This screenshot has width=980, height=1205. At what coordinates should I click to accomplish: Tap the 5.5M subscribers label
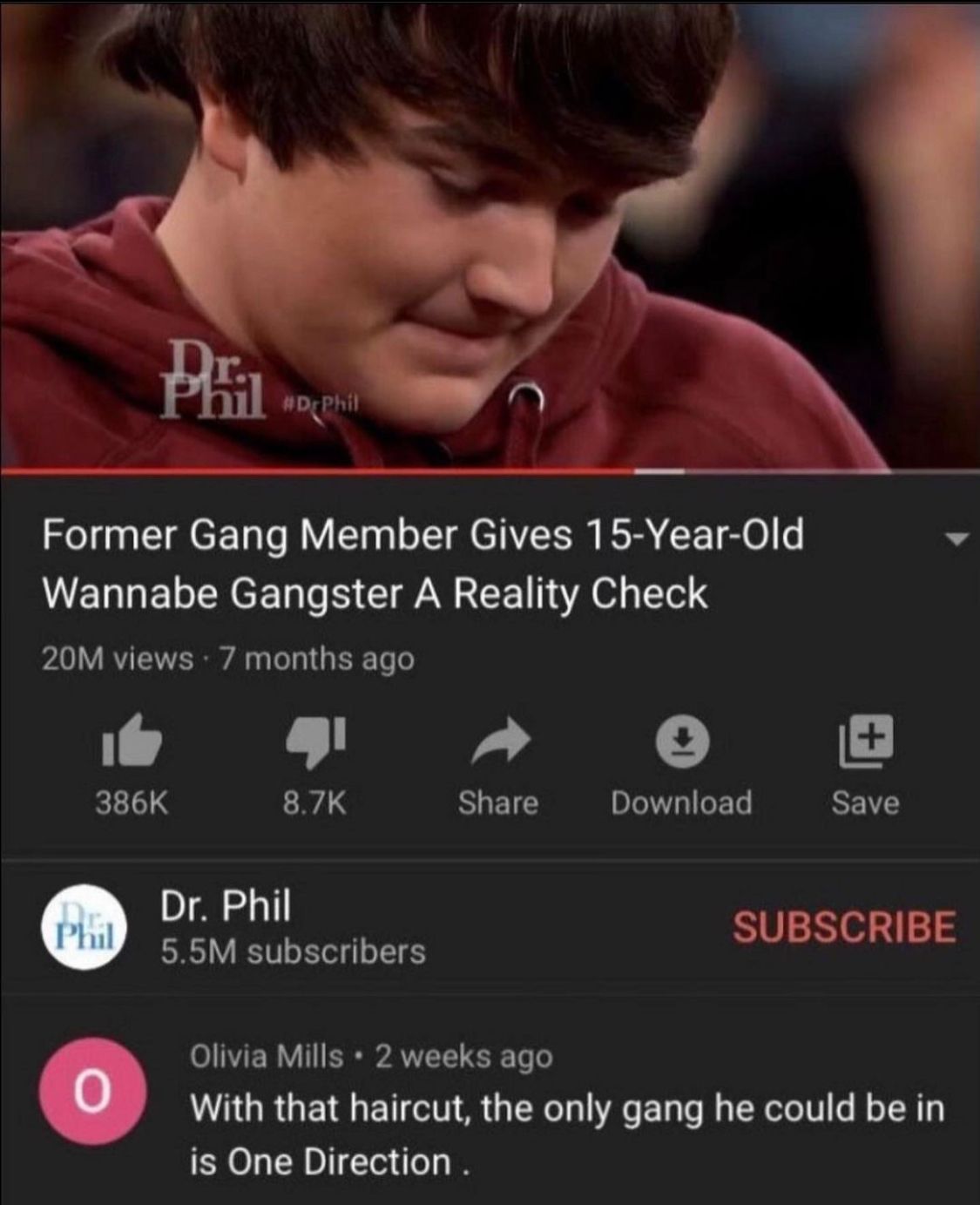coord(293,951)
